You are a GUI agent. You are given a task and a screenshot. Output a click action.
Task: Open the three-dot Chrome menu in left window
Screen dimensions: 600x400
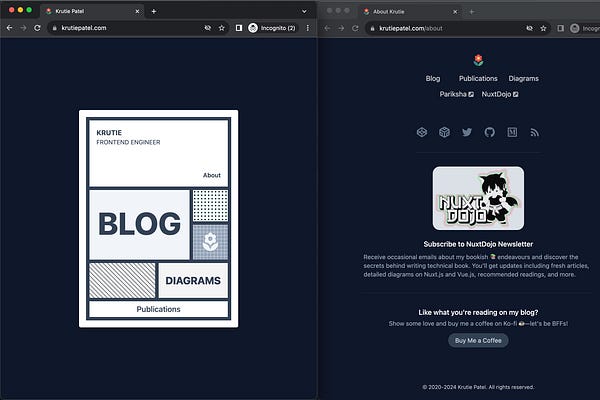pyautogui.click(x=308, y=28)
